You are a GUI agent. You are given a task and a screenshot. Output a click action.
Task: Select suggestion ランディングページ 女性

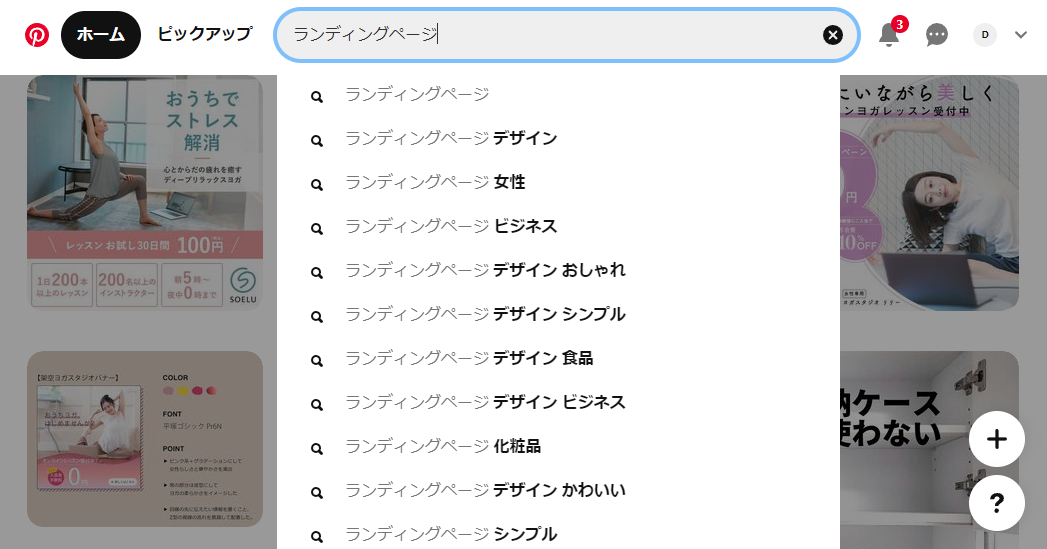[x=558, y=182]
